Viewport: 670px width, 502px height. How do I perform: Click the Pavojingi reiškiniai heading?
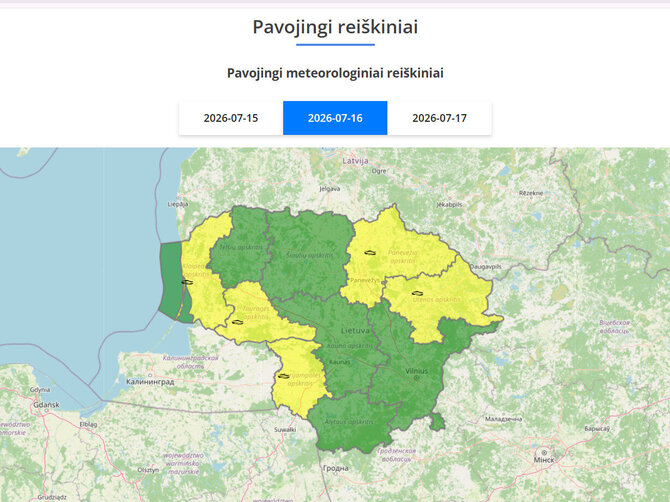tap(335, 26)
